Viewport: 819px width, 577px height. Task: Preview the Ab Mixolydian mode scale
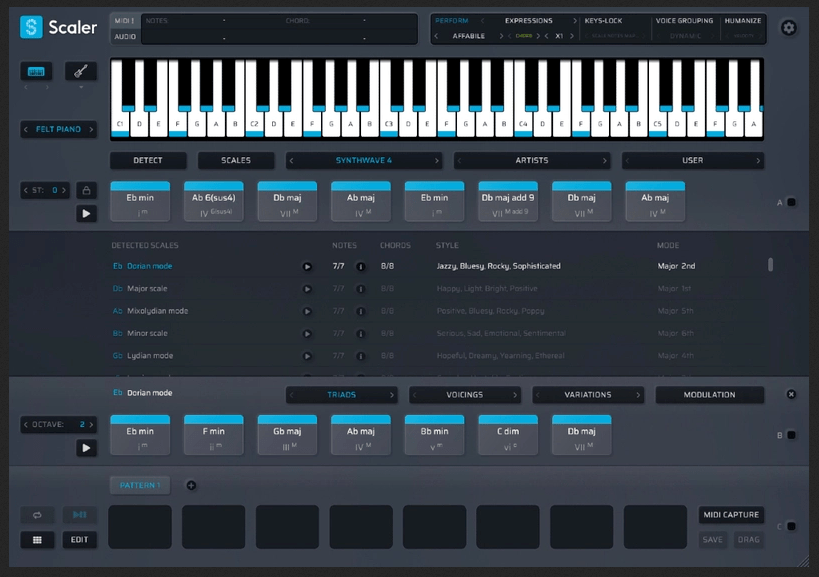coord(307,311)
